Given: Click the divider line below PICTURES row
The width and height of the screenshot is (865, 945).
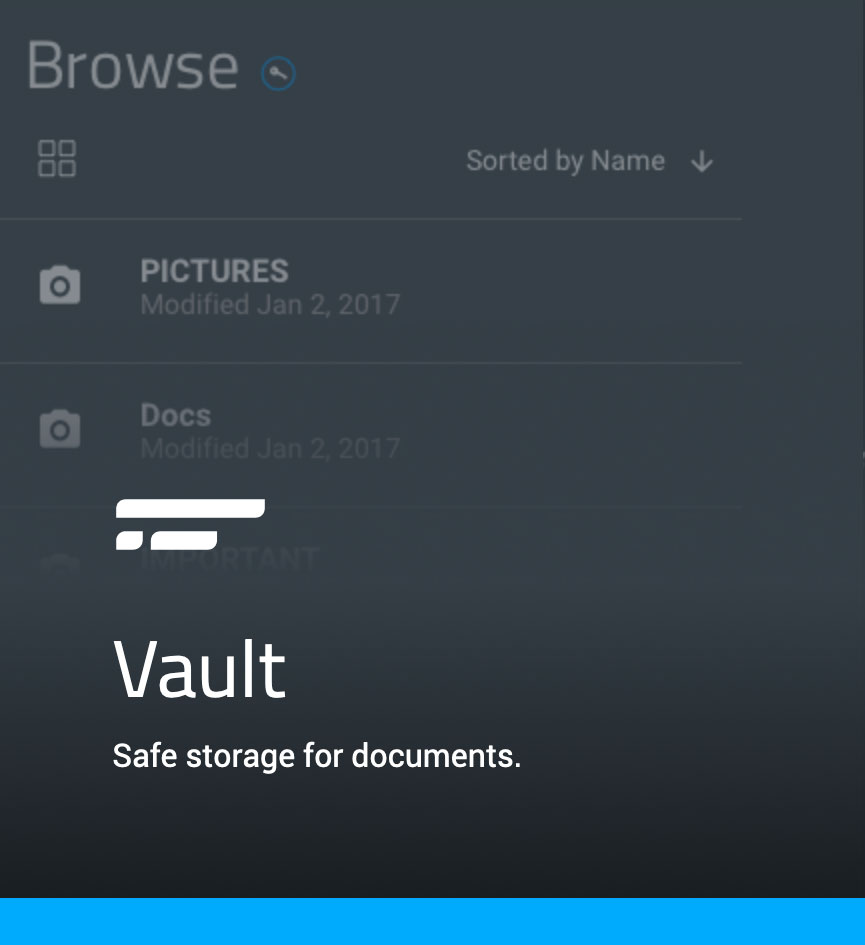Looking at the screenshot, I should click(x=371, y=363).
